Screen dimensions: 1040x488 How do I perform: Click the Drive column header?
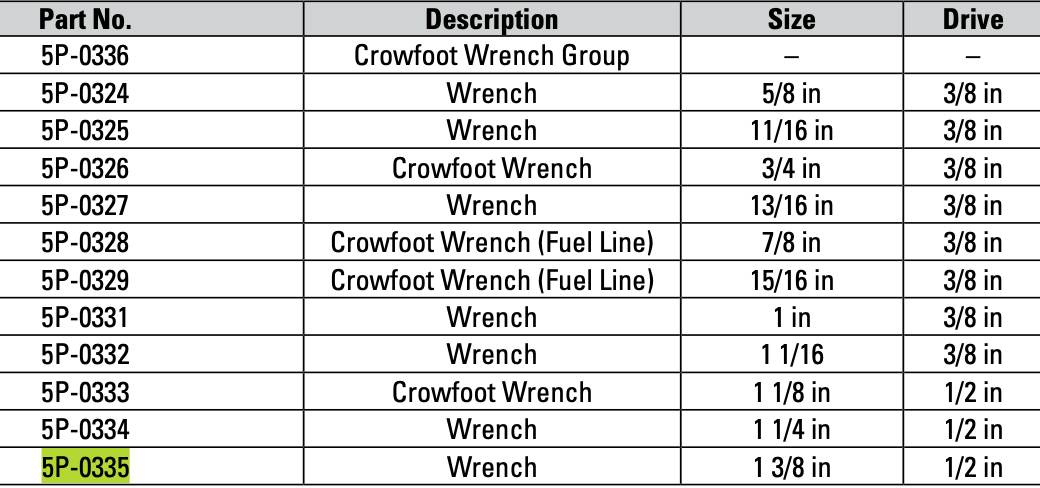click(x=972, y=19)
